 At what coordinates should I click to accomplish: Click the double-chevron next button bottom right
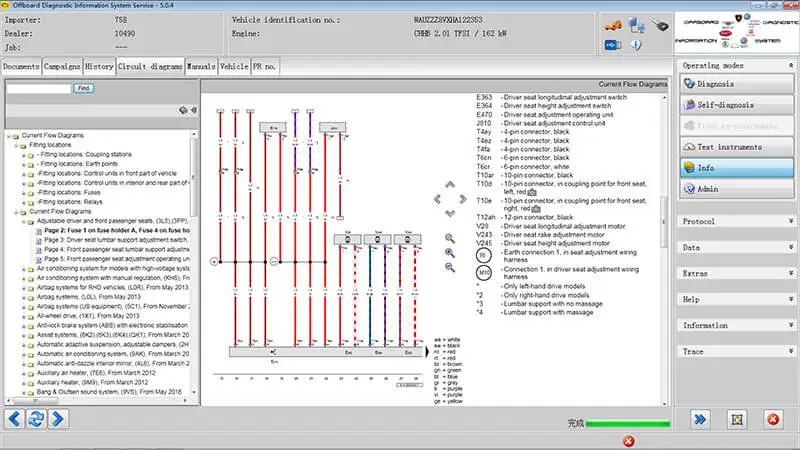700,419
